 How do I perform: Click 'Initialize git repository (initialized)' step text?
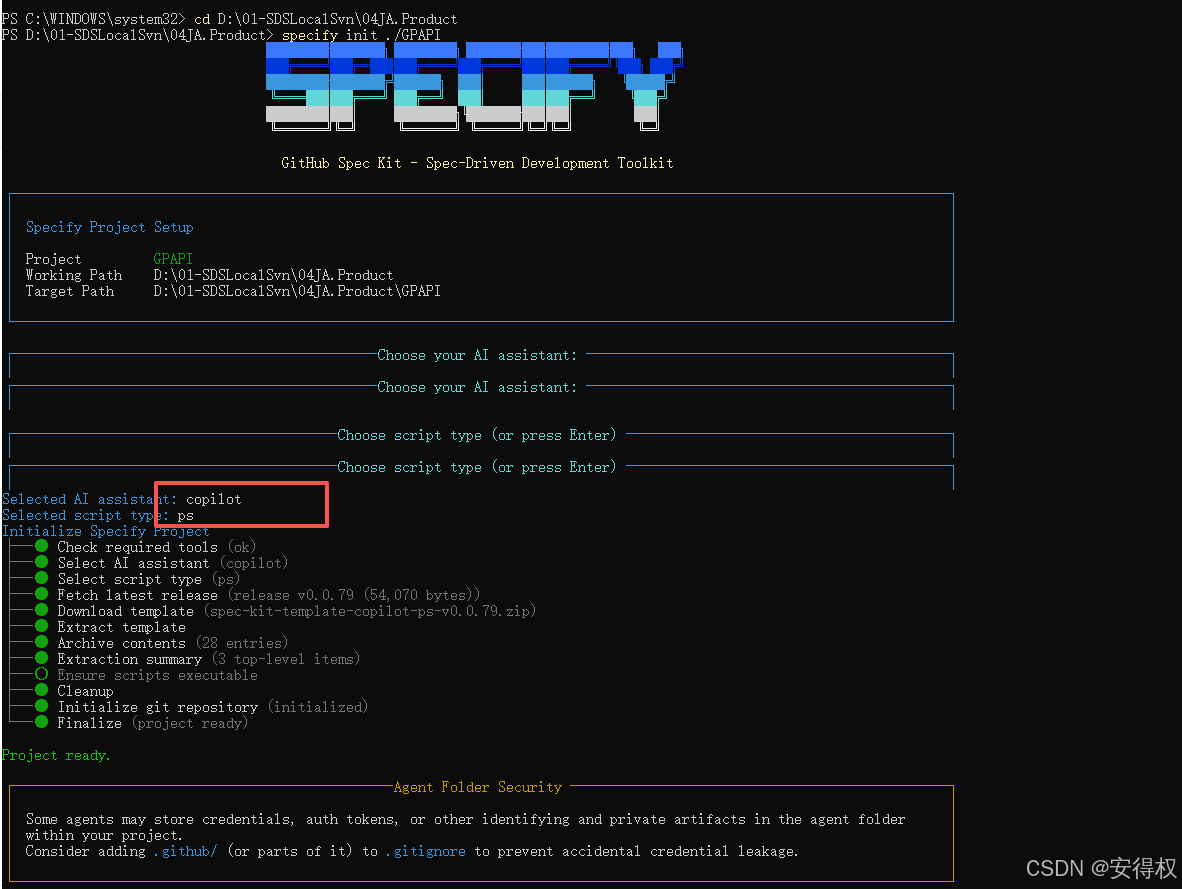click(x=213, y=707)
